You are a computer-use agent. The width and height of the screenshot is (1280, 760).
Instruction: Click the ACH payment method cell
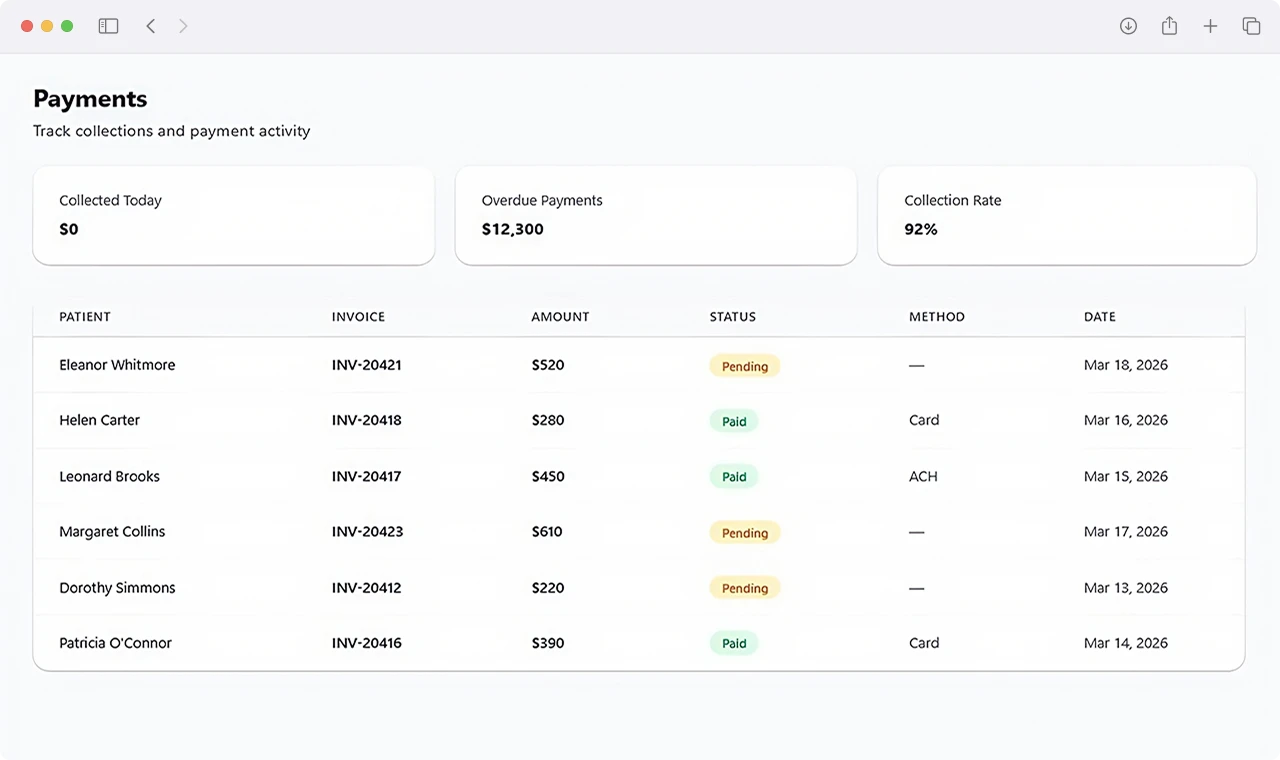(x=923, y=476)
